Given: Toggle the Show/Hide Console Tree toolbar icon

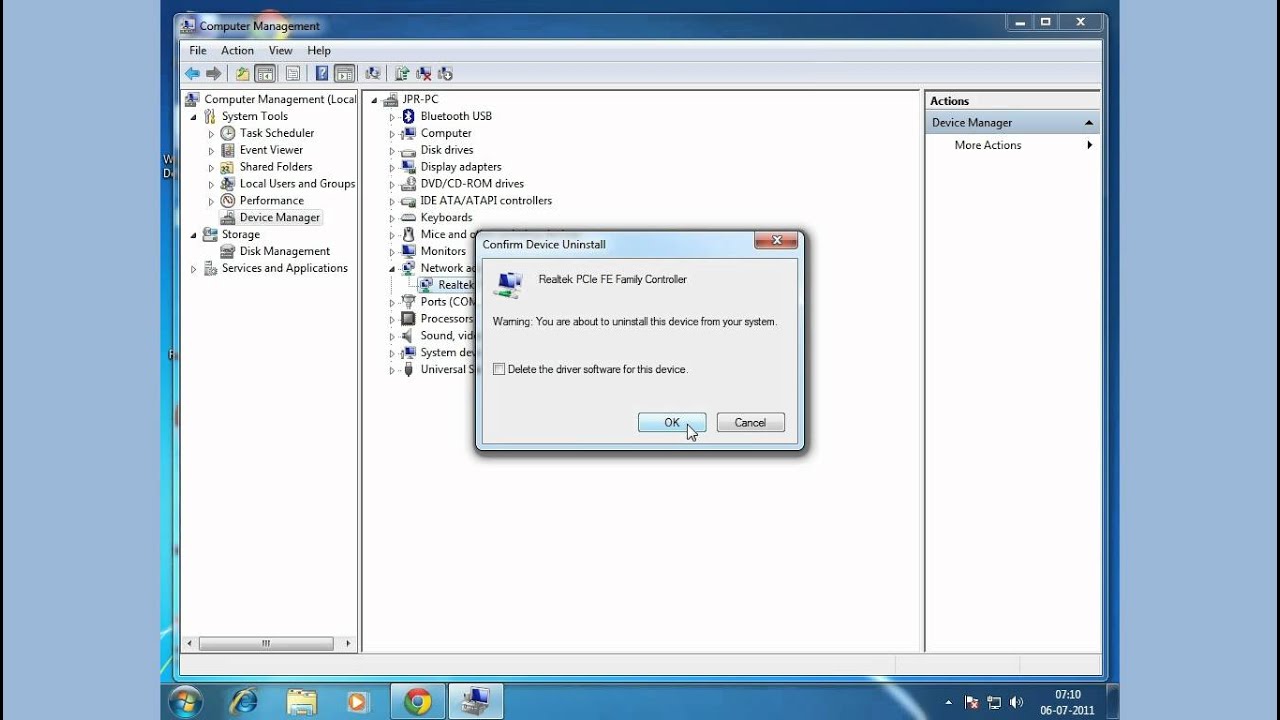Looking at the screenshot, I should tap(265, 73).
